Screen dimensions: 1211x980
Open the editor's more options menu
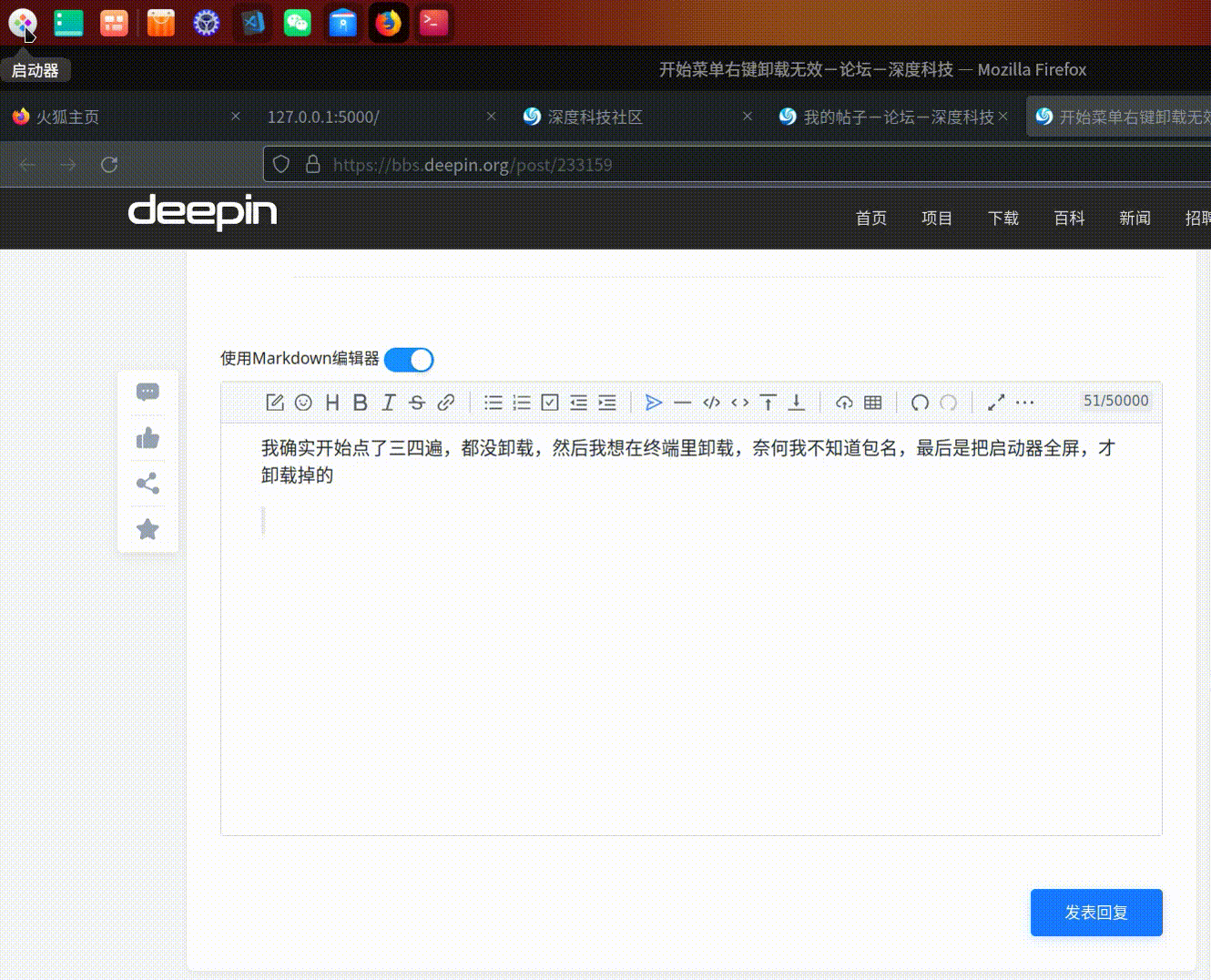pos(1025,402)
